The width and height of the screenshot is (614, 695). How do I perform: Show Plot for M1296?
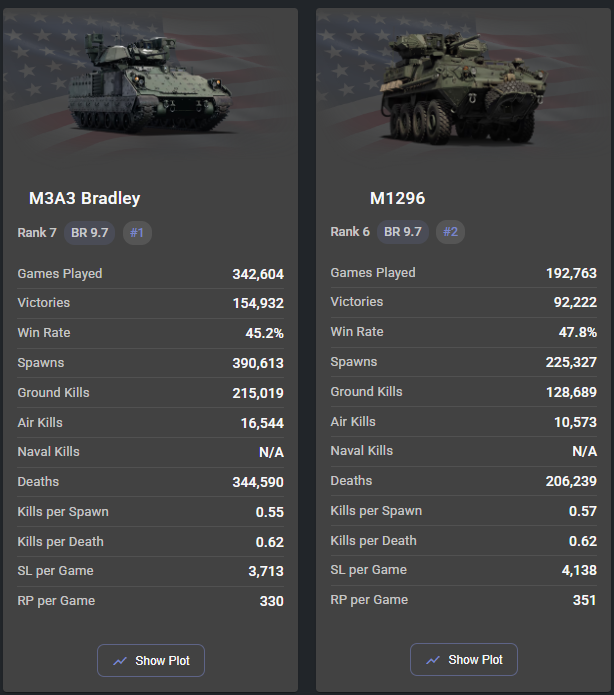[x=464, y=660]
